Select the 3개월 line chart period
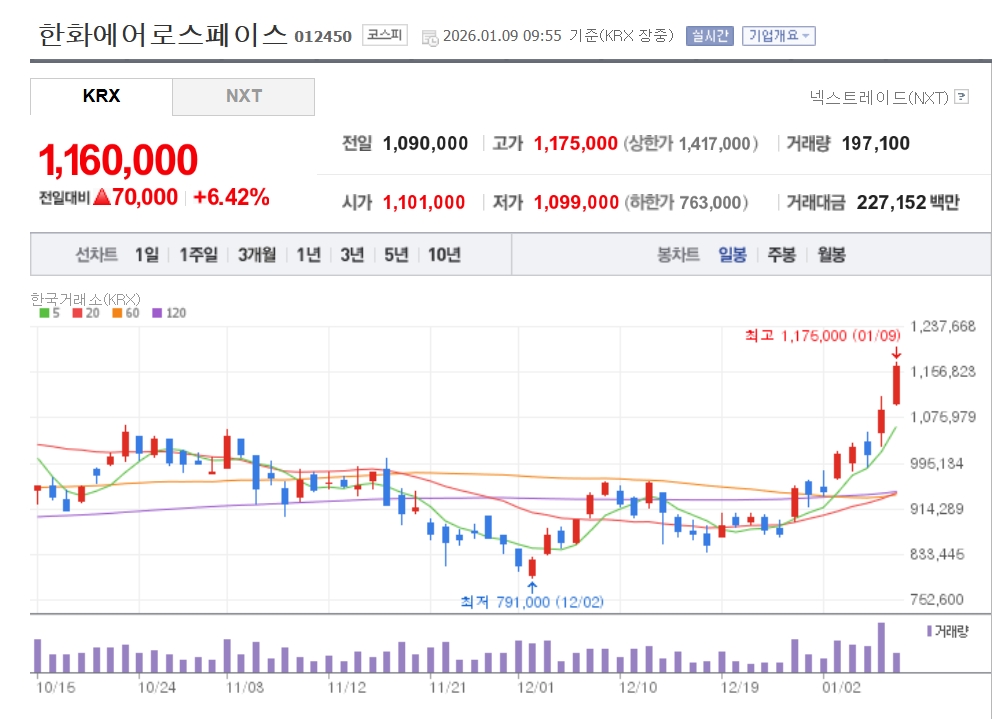992x719 pixels. 257,254
